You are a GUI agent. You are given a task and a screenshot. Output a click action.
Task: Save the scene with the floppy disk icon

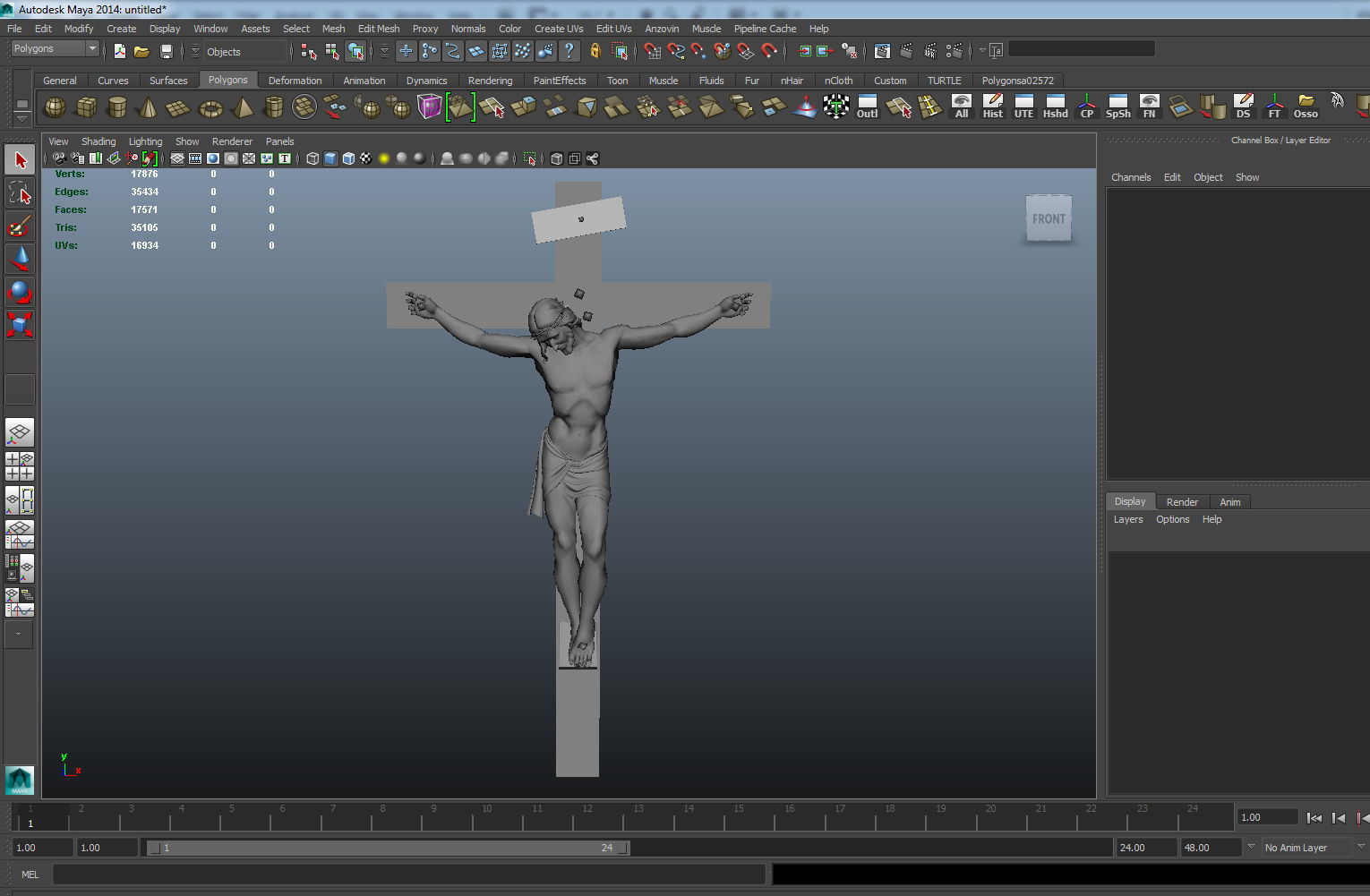166,51
